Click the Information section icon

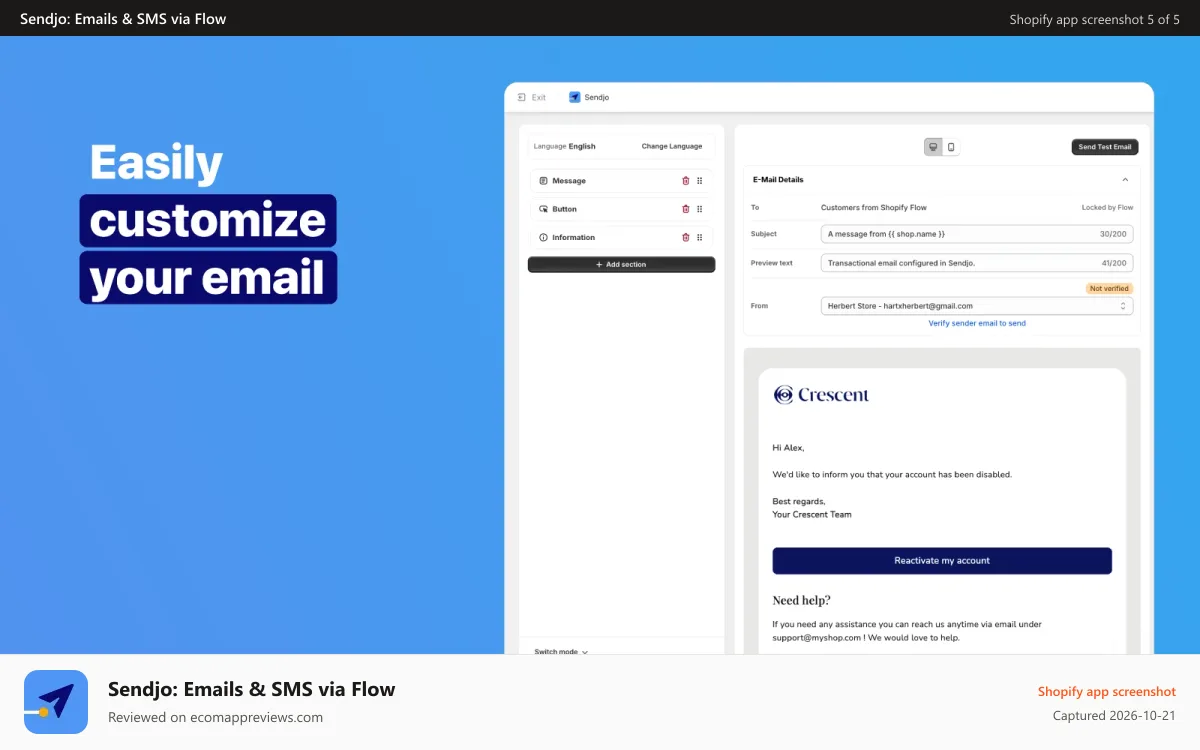[543, 237]
